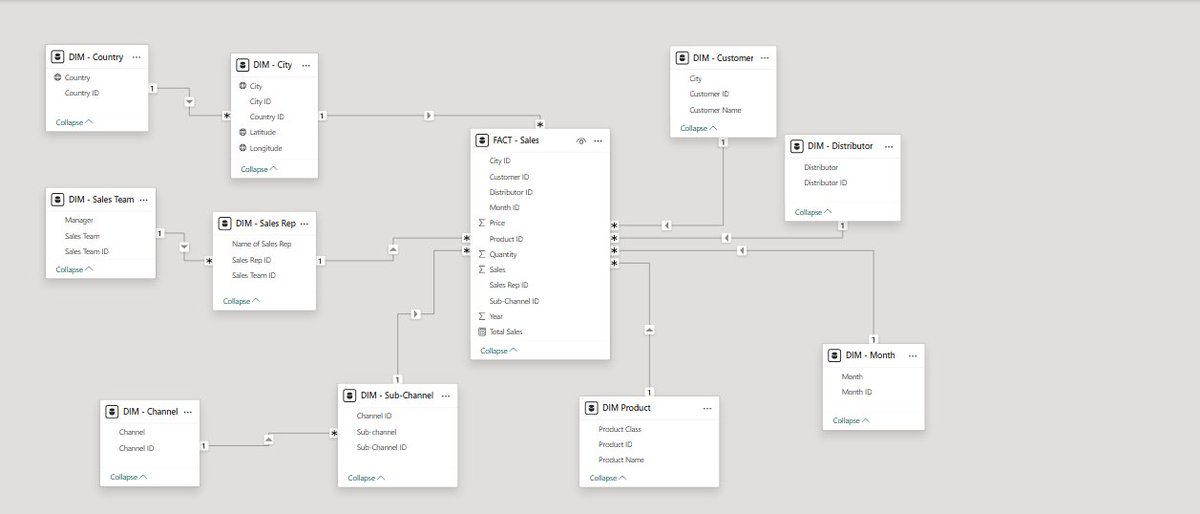
Task: Open the DIM - City more options menu
Action: click(306, 65)
